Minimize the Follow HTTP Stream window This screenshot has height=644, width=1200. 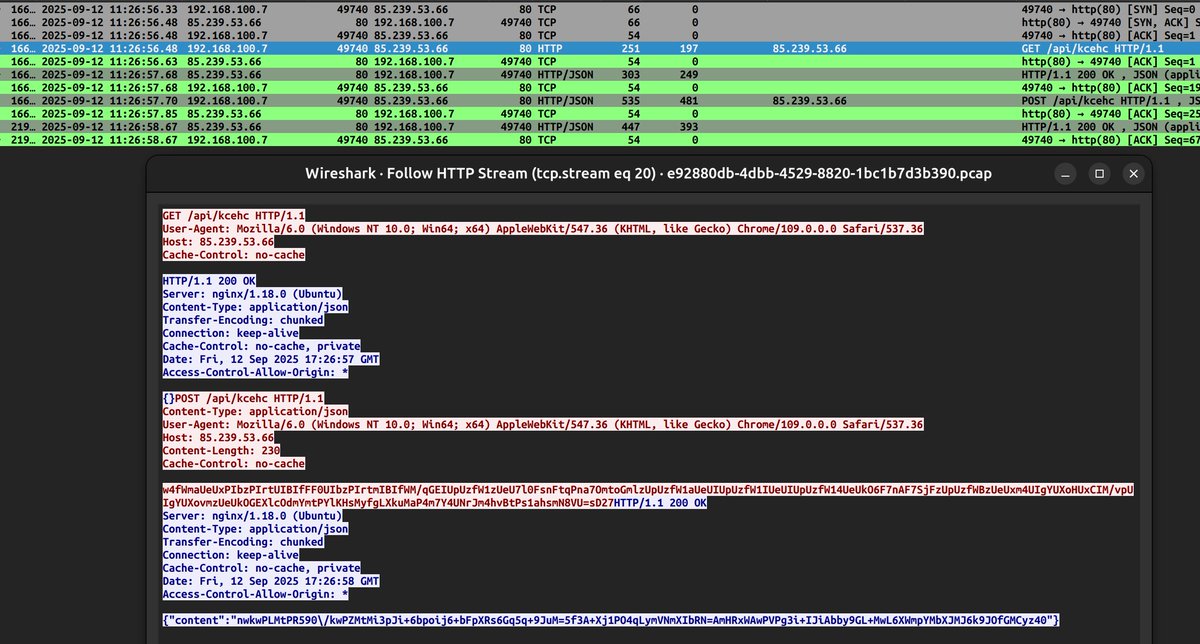[x=1065, y=174]
